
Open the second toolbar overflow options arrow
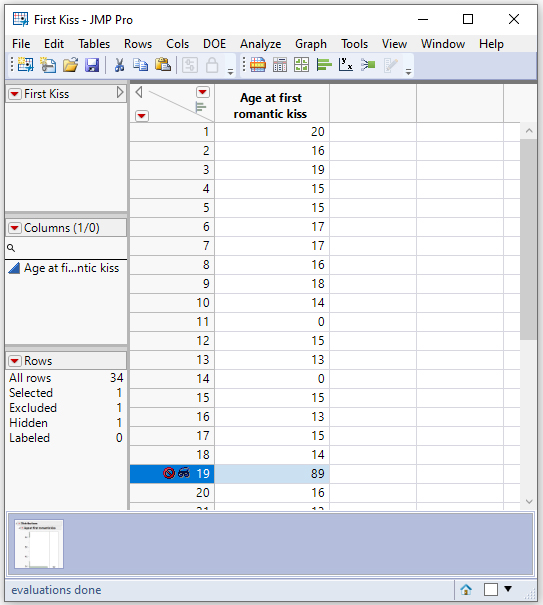coord(408,72)
